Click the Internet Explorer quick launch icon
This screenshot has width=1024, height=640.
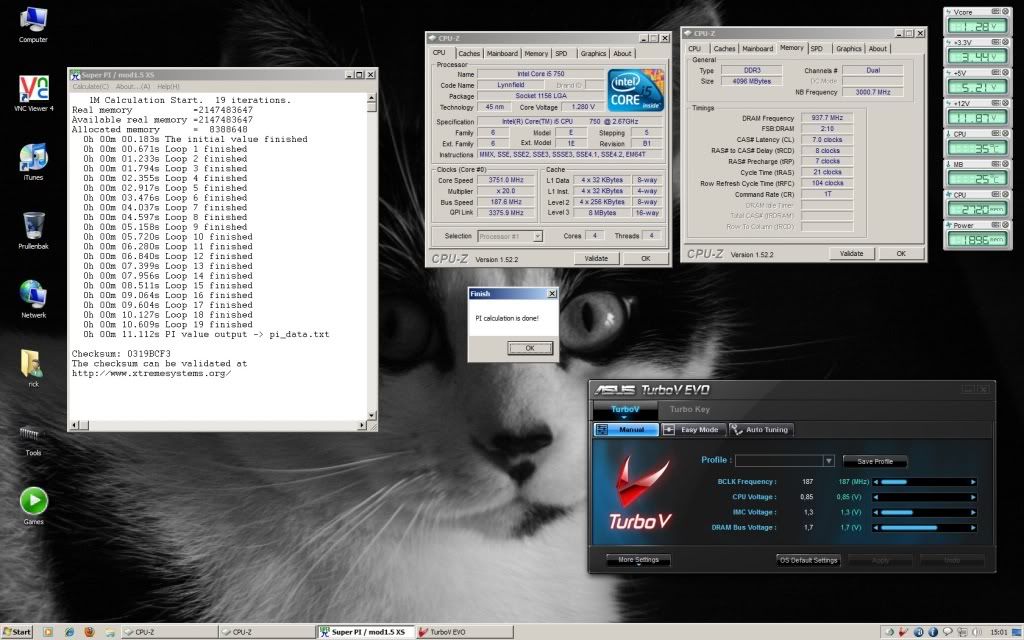(x=67, y=632)
